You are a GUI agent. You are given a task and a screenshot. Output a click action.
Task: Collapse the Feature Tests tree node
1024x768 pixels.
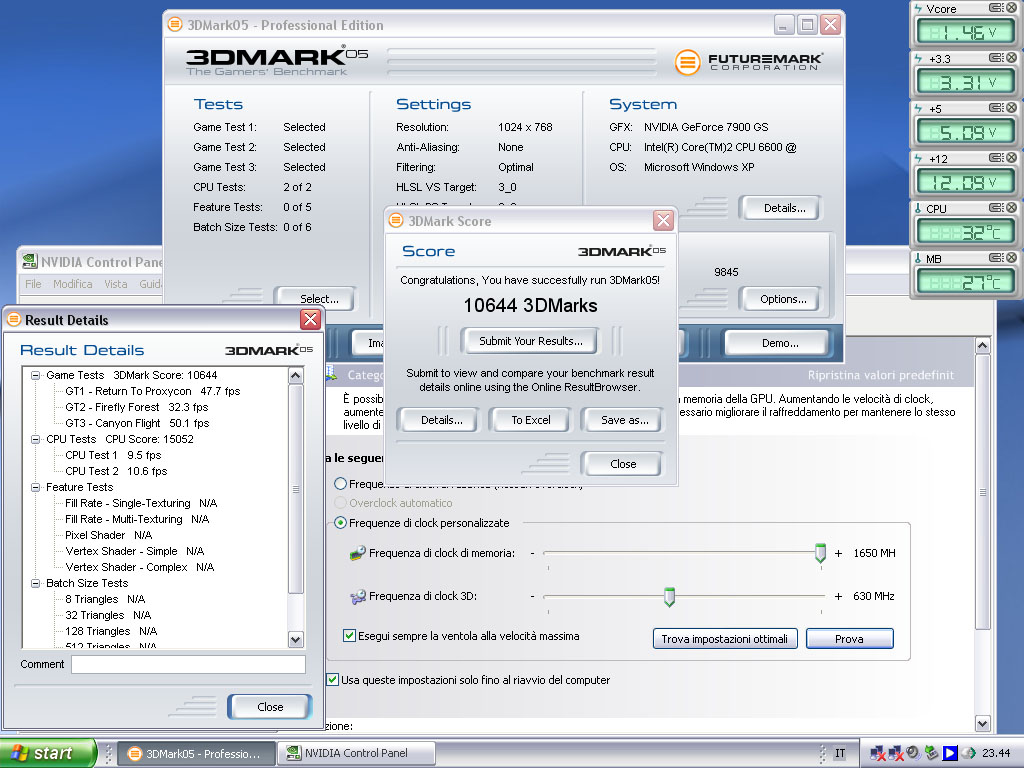coord(35,487)
